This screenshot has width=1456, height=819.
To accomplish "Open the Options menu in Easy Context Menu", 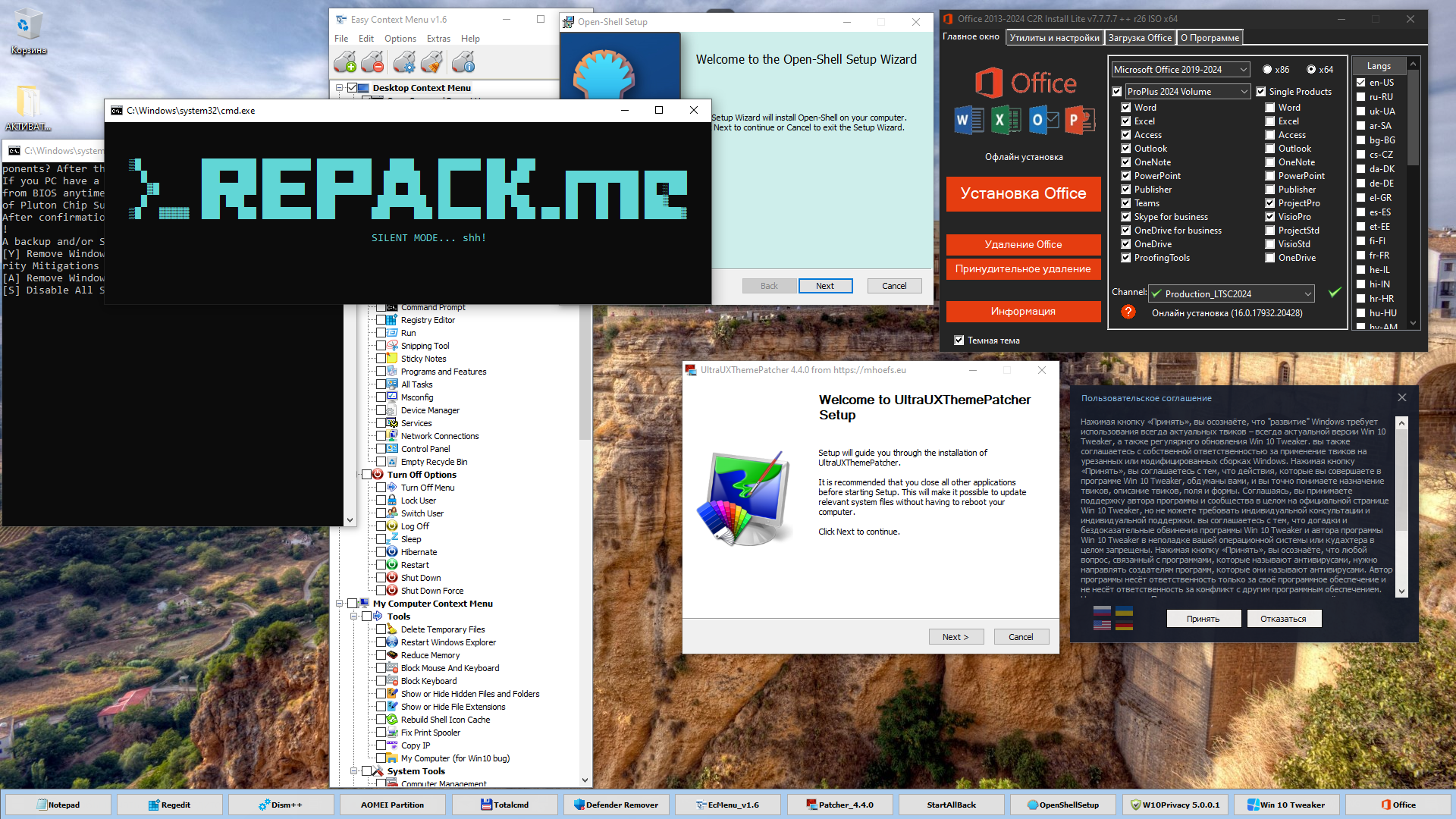I will (x=400, y=38).
